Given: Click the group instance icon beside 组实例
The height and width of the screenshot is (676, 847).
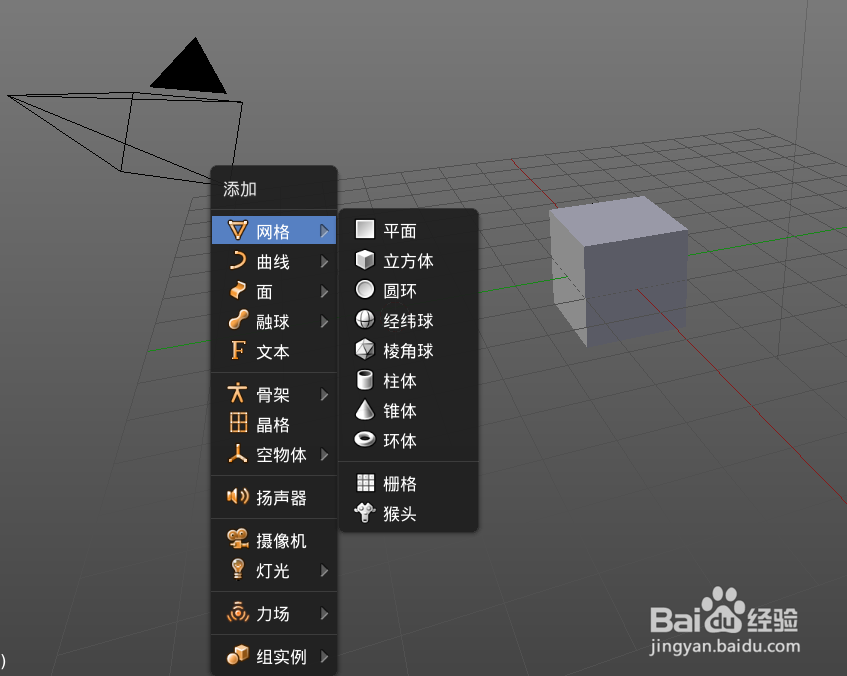Looking at the screenshot, I should 238,654.
